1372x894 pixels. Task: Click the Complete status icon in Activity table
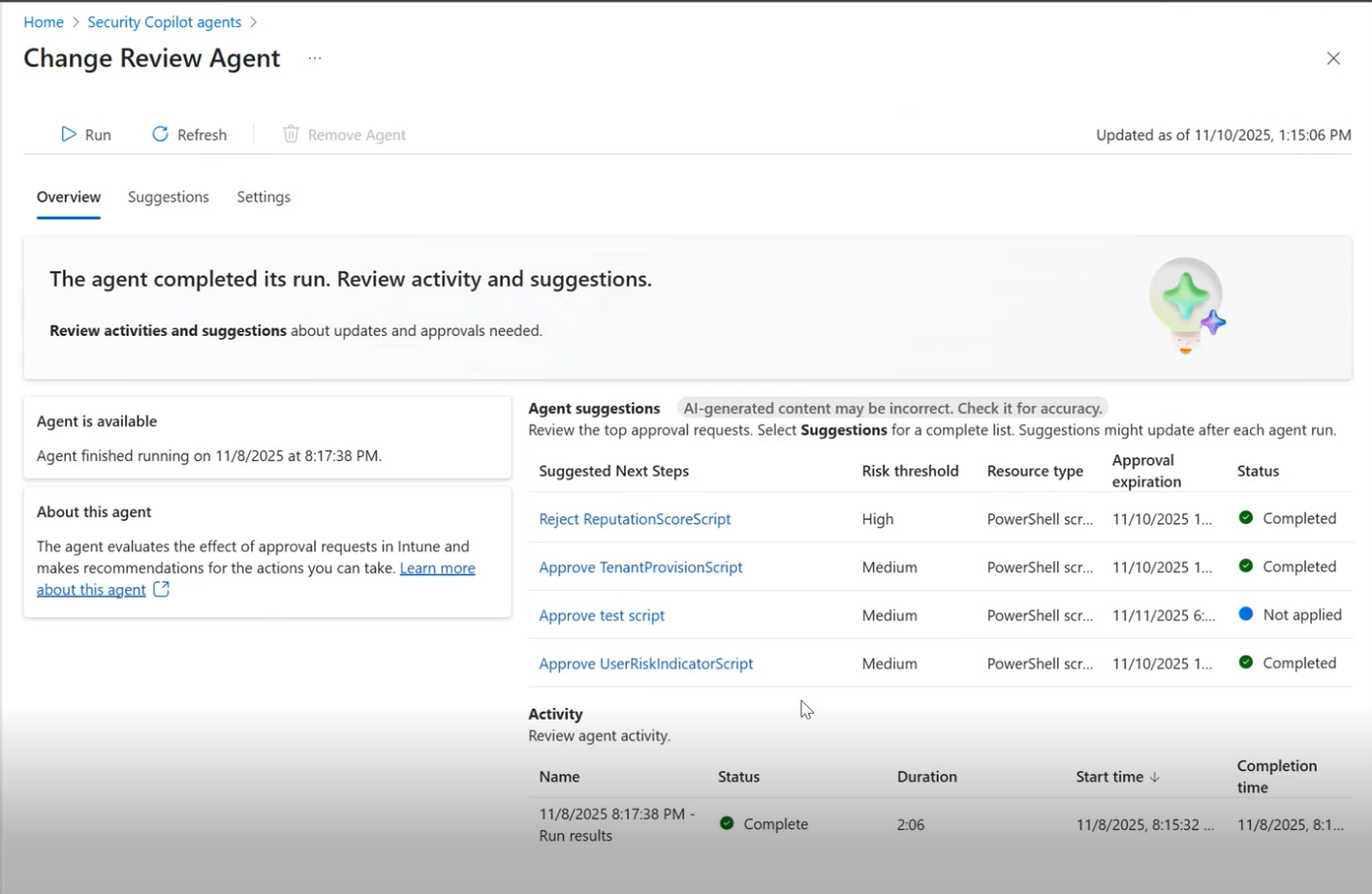pos(726,824)
